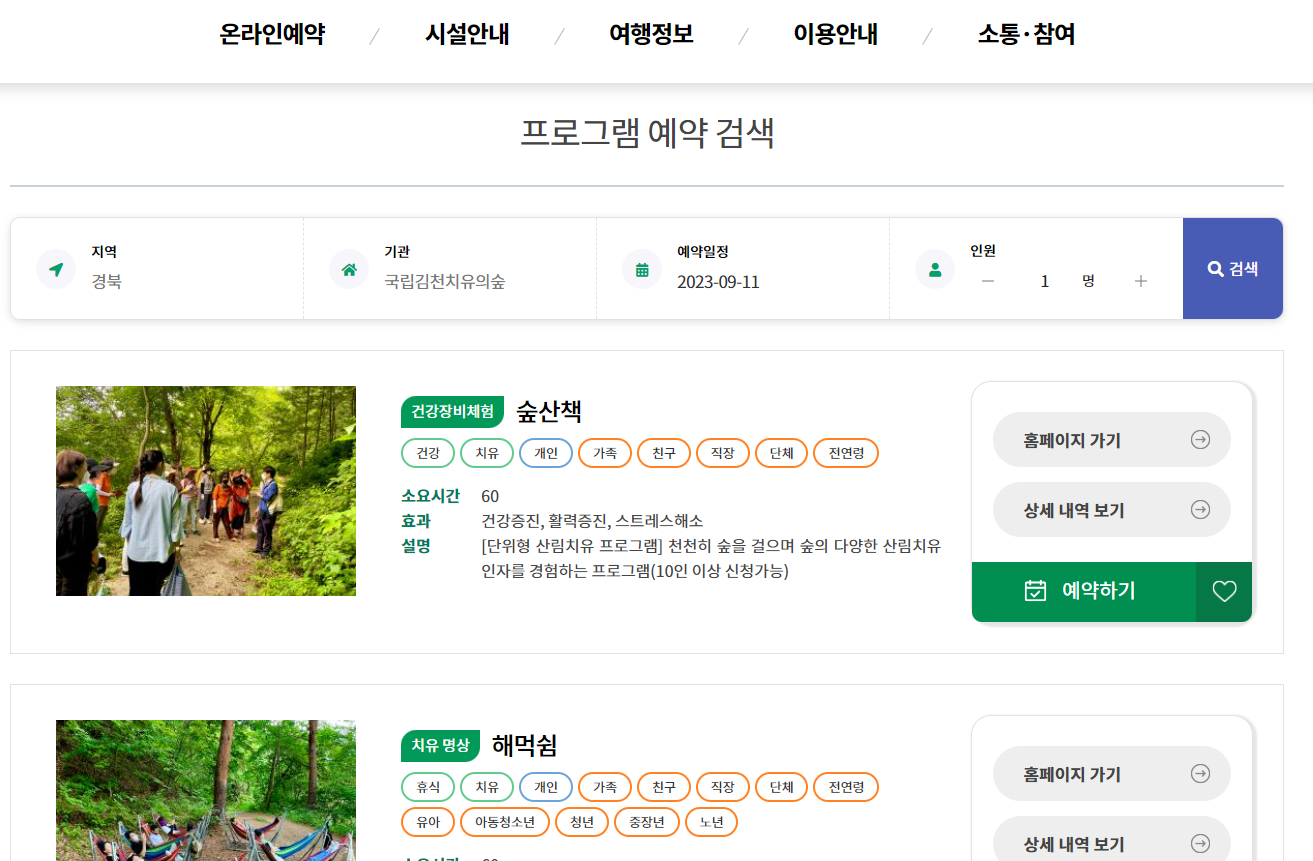Click arrow icon in 숲산책 상세 내역 보기
This screenshot has width=1313, height=861.
coord(1200,510)
